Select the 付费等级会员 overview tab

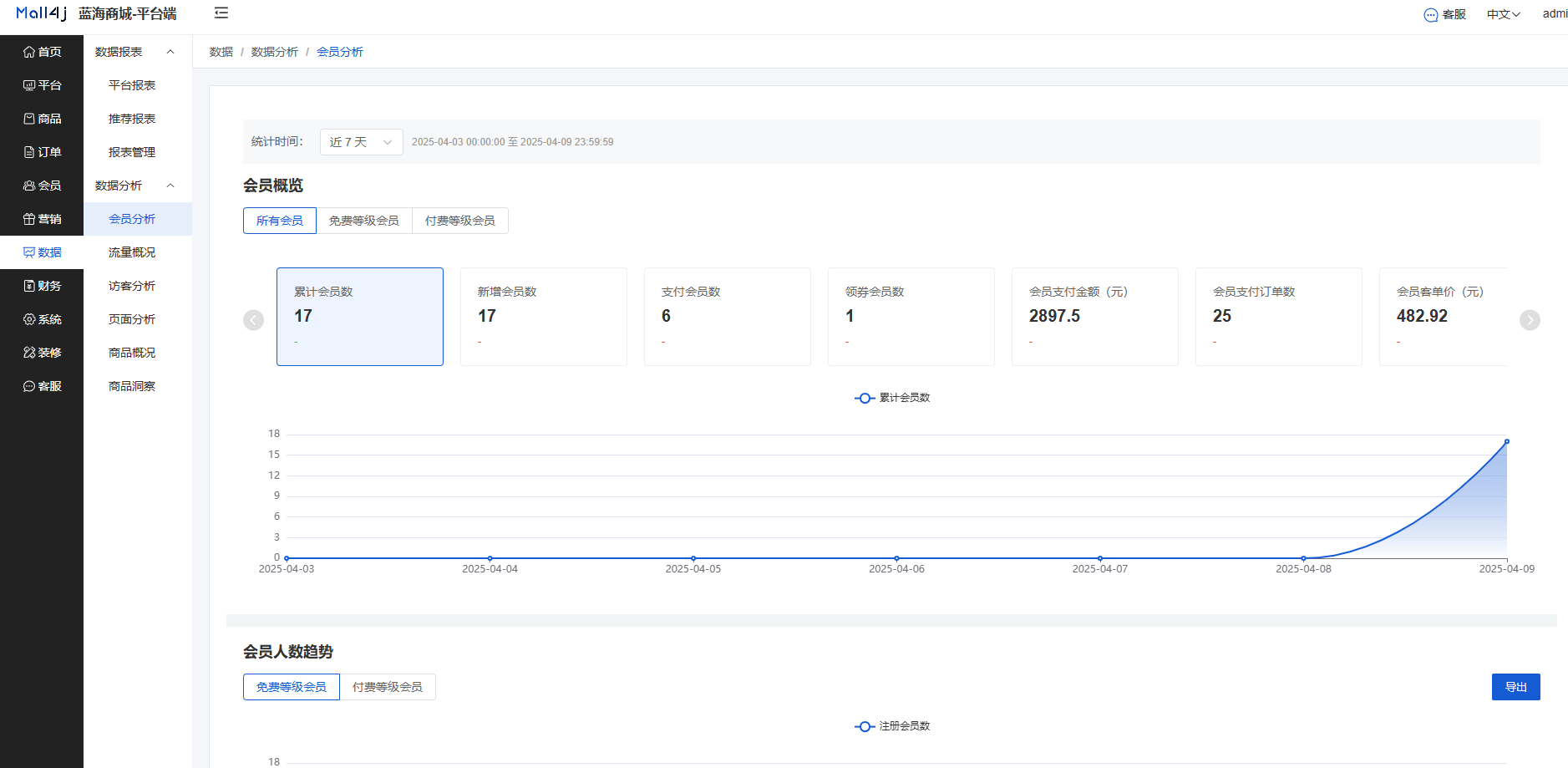460,221
